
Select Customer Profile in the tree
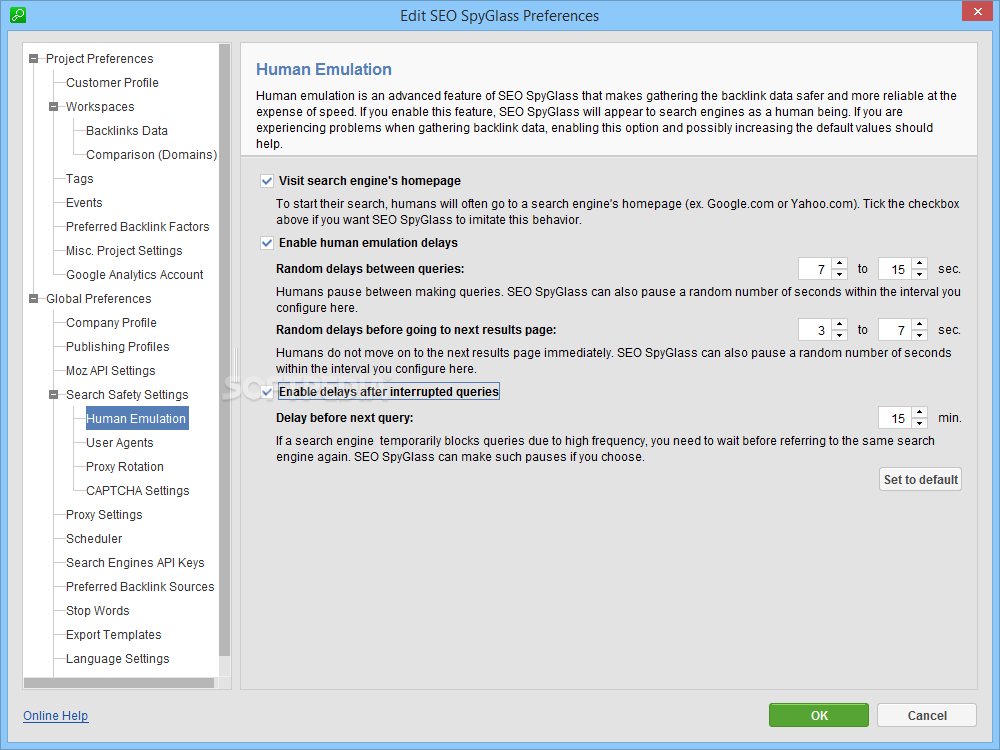[112, 83]
